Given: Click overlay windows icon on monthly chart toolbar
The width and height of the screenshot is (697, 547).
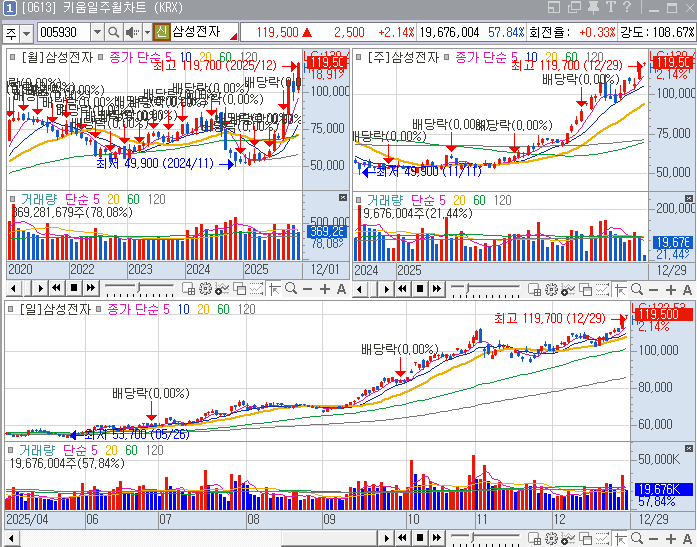Looking at the screenshot, I should point(240,289).
